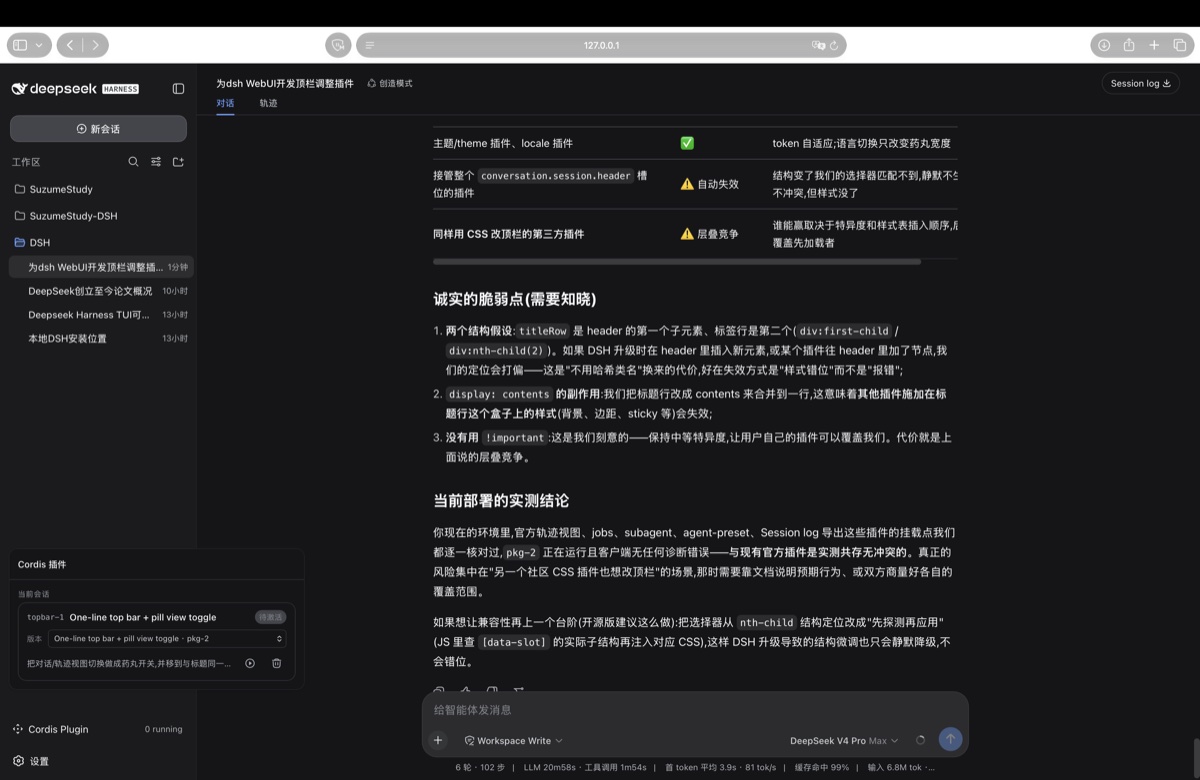The width and height of the screenshot is (1200, 780).
Task: Focus the 给智能体发消息 message input
Action: (695, 710)
